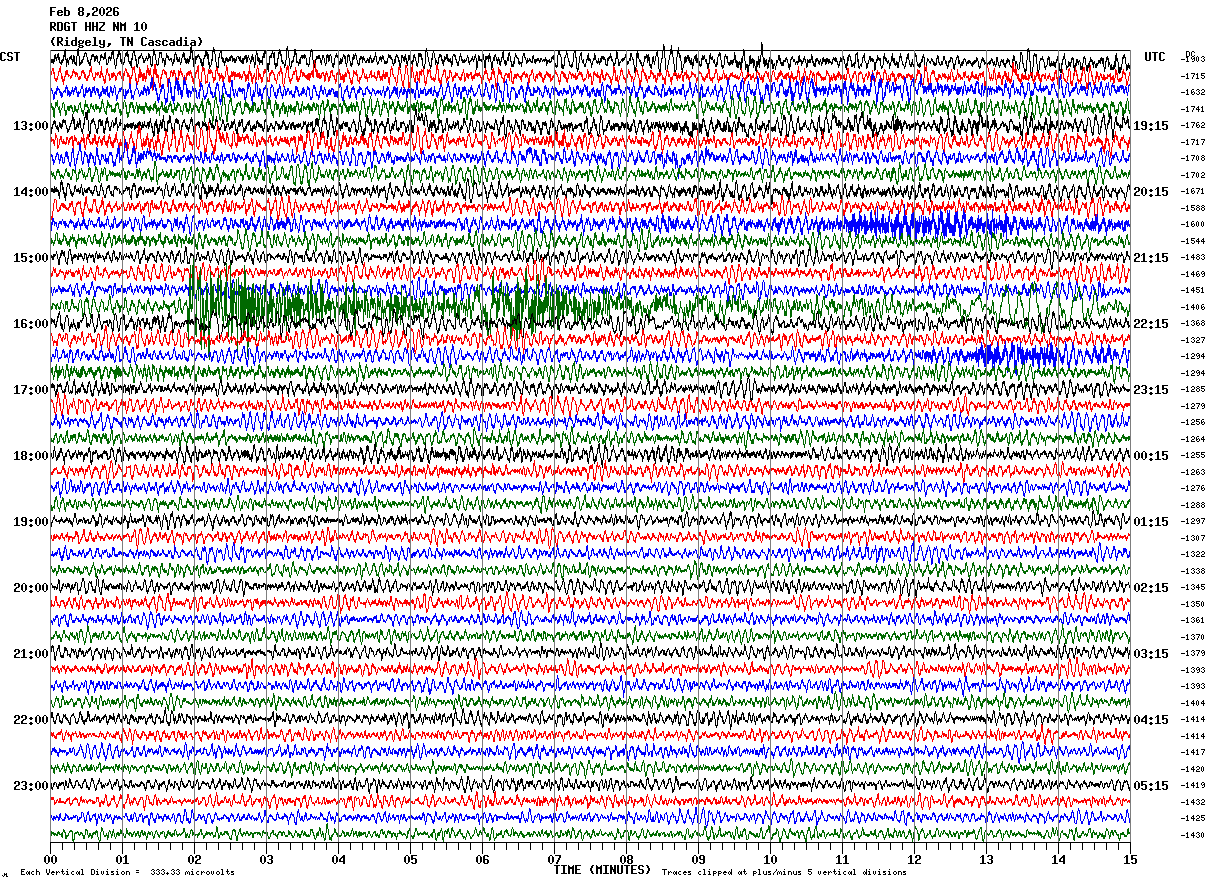The width and height of the screenshot is (1210, 886).
Task: Click the station name (Ridgely, TN Cascadia)
Action: (x=126, y=42)
